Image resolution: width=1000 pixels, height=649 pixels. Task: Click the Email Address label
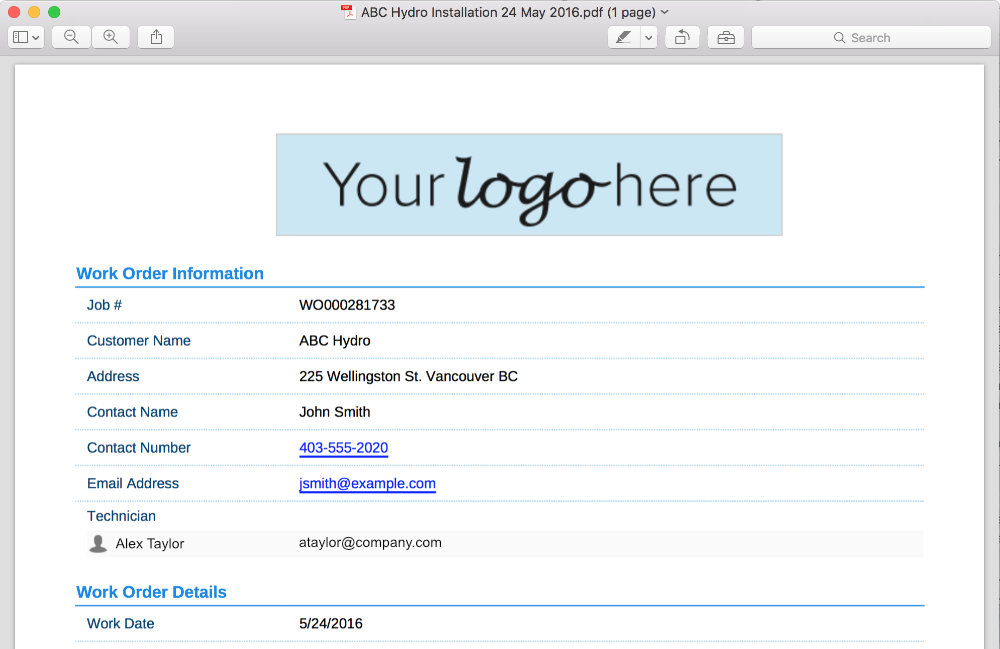pos(133,483)
